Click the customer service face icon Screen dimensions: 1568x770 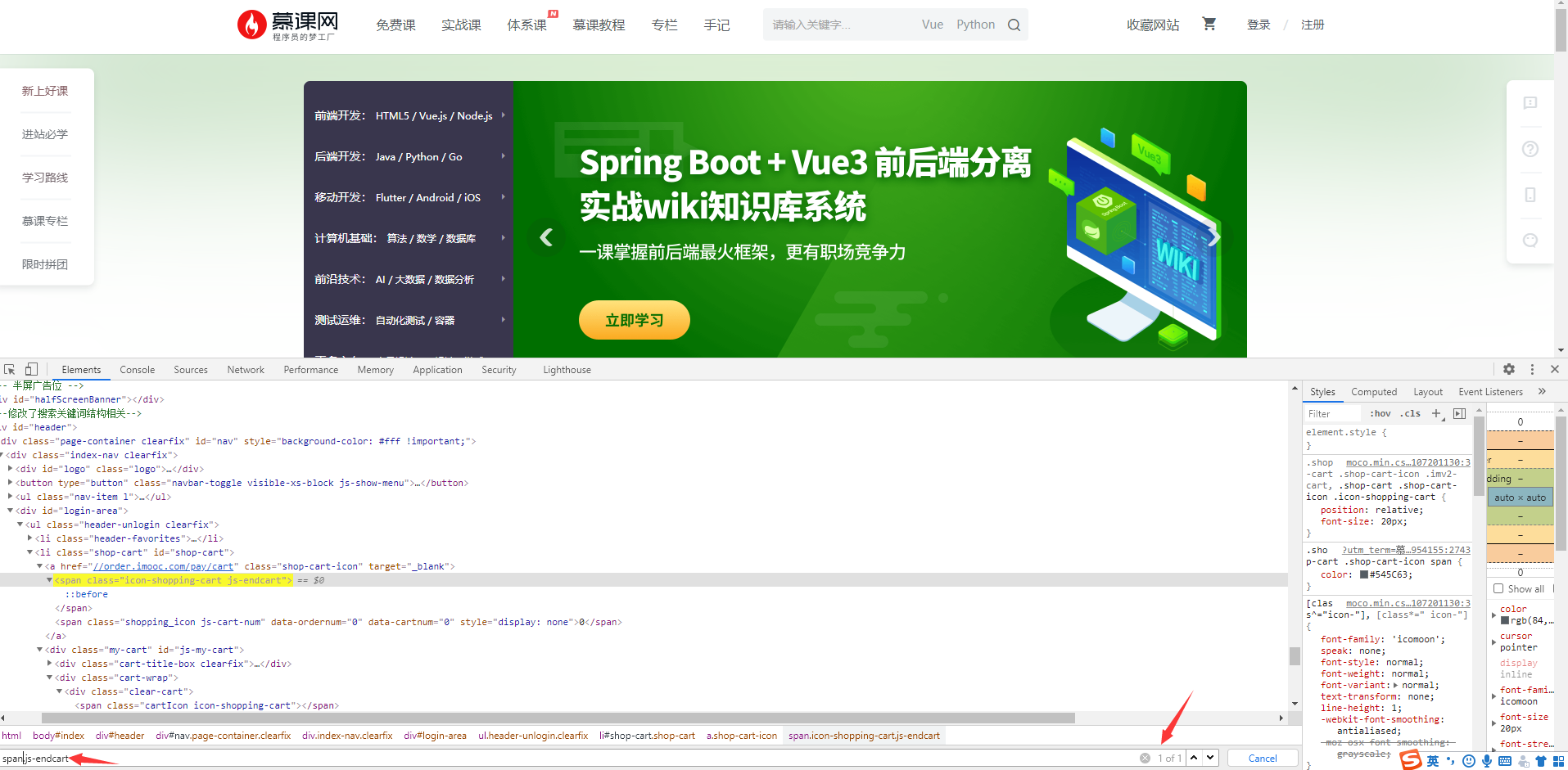(x=1530, y=241)
